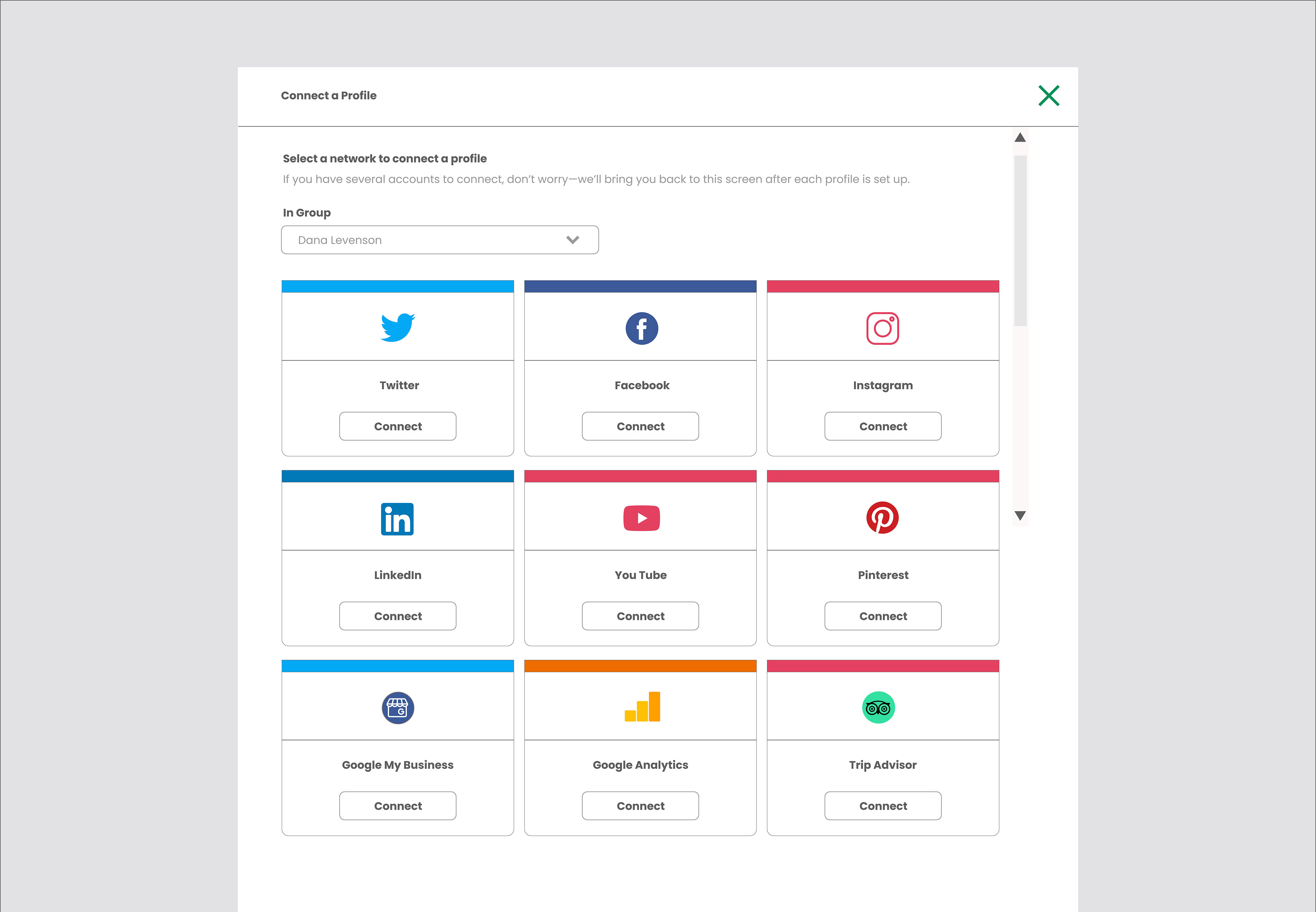Viewport: 1316px width, 912px height.
Task: Click the Pinterest logo icon
Action: click(x=883, y=518)
